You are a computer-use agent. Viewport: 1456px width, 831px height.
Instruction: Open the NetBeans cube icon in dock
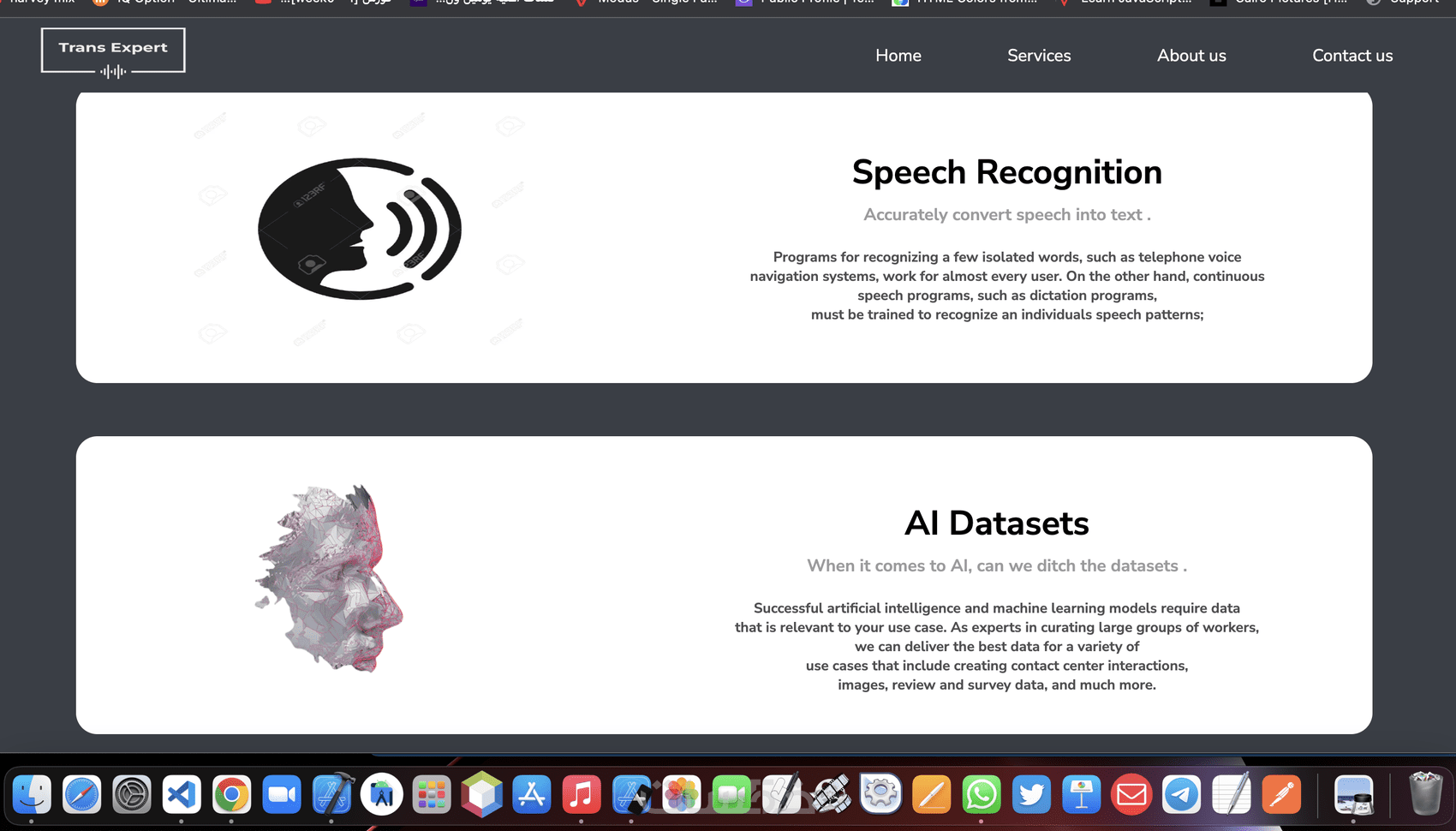coord(482,794)
